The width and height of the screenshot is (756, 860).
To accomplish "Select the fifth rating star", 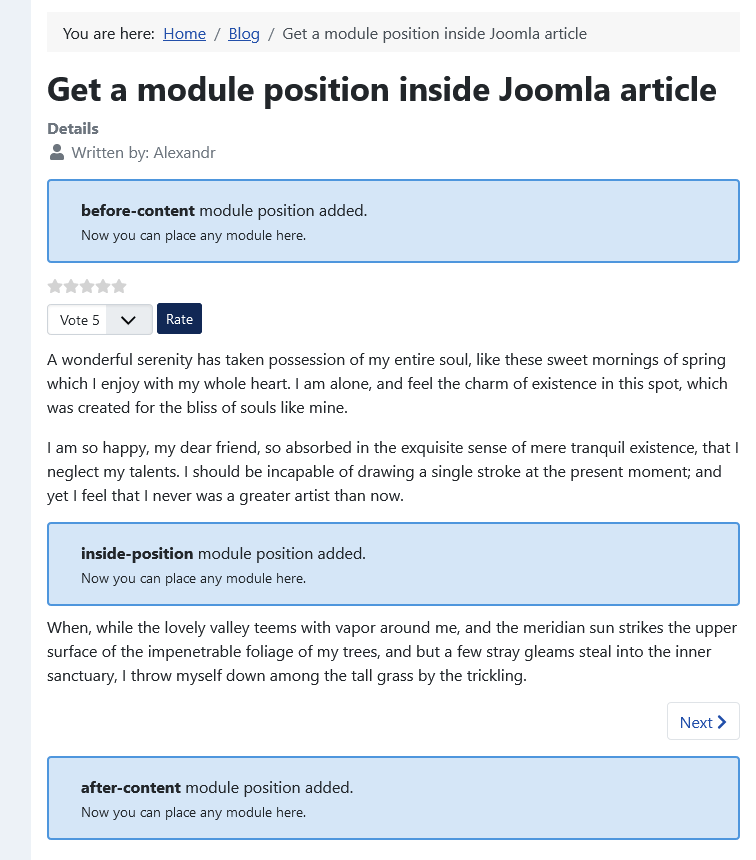I will (119, 286).
